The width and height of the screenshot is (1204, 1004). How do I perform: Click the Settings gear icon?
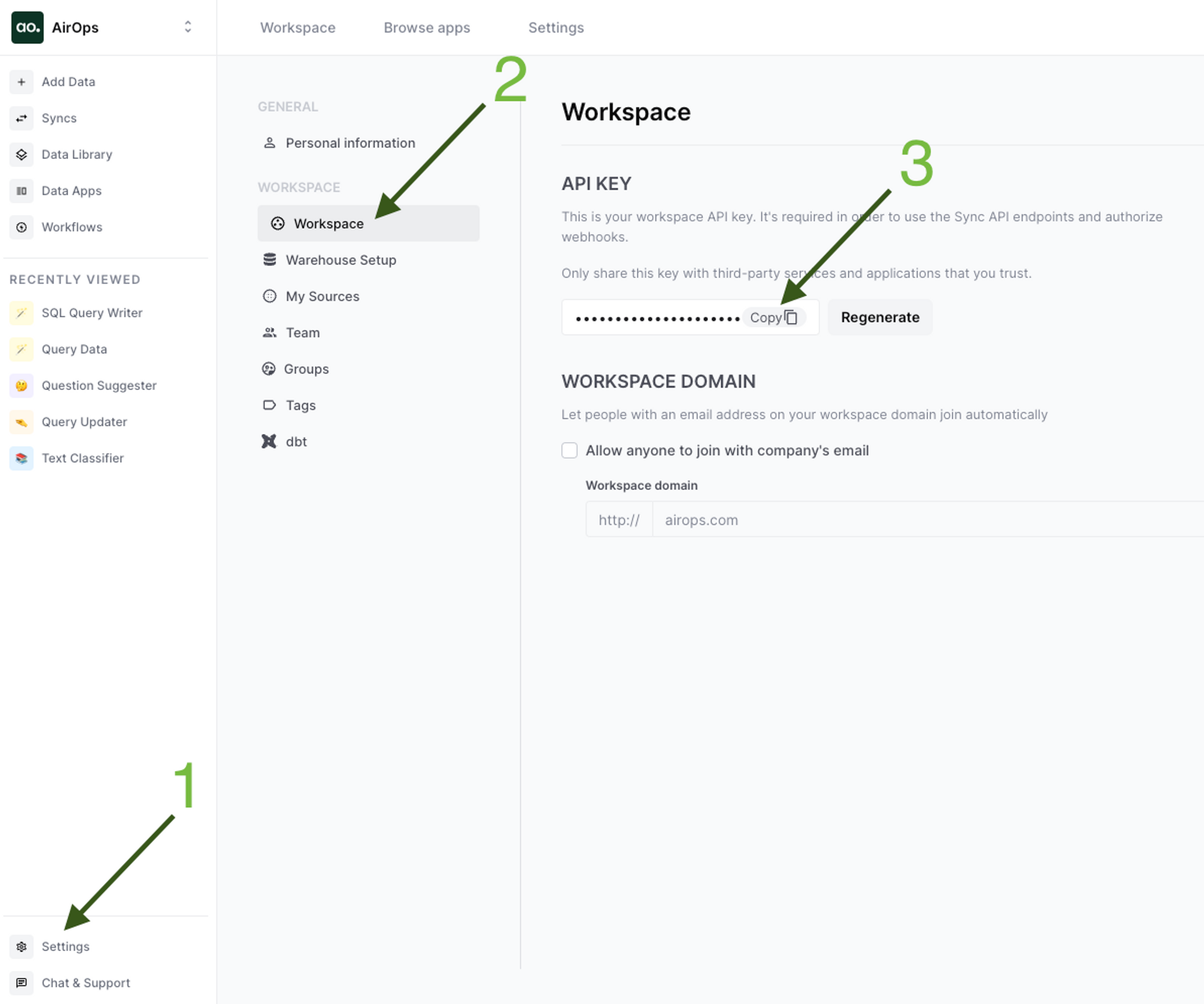[21, 945]
